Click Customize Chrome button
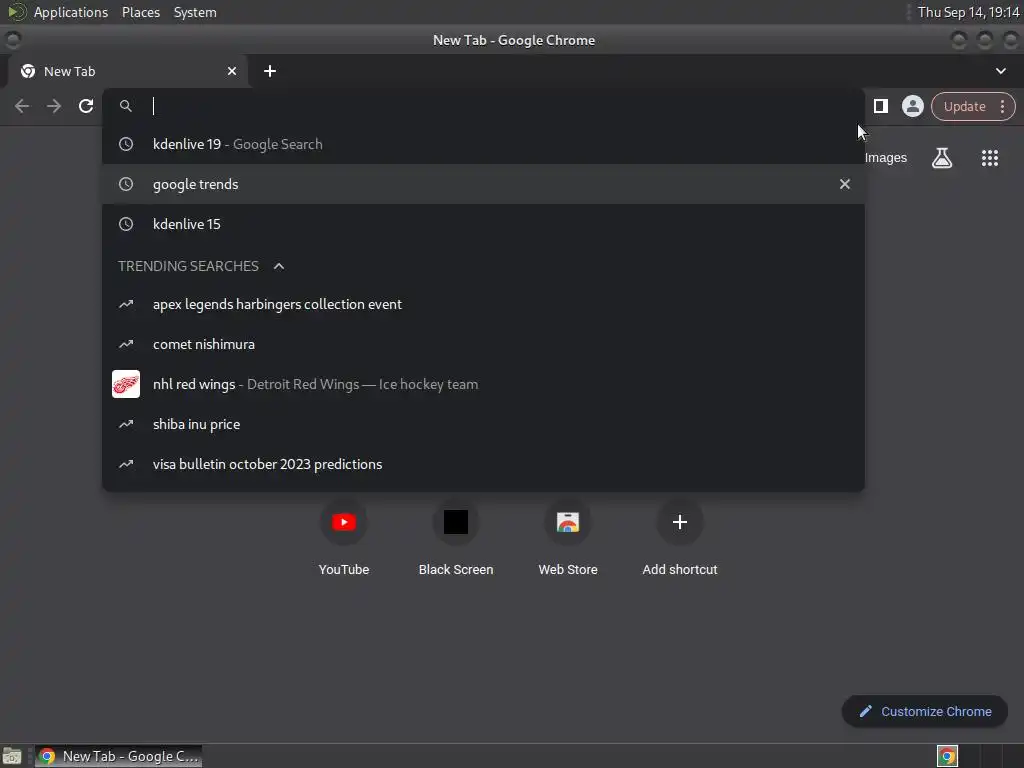The width and height of the screenshot is (1024, 768). click(x=925, y=711)
